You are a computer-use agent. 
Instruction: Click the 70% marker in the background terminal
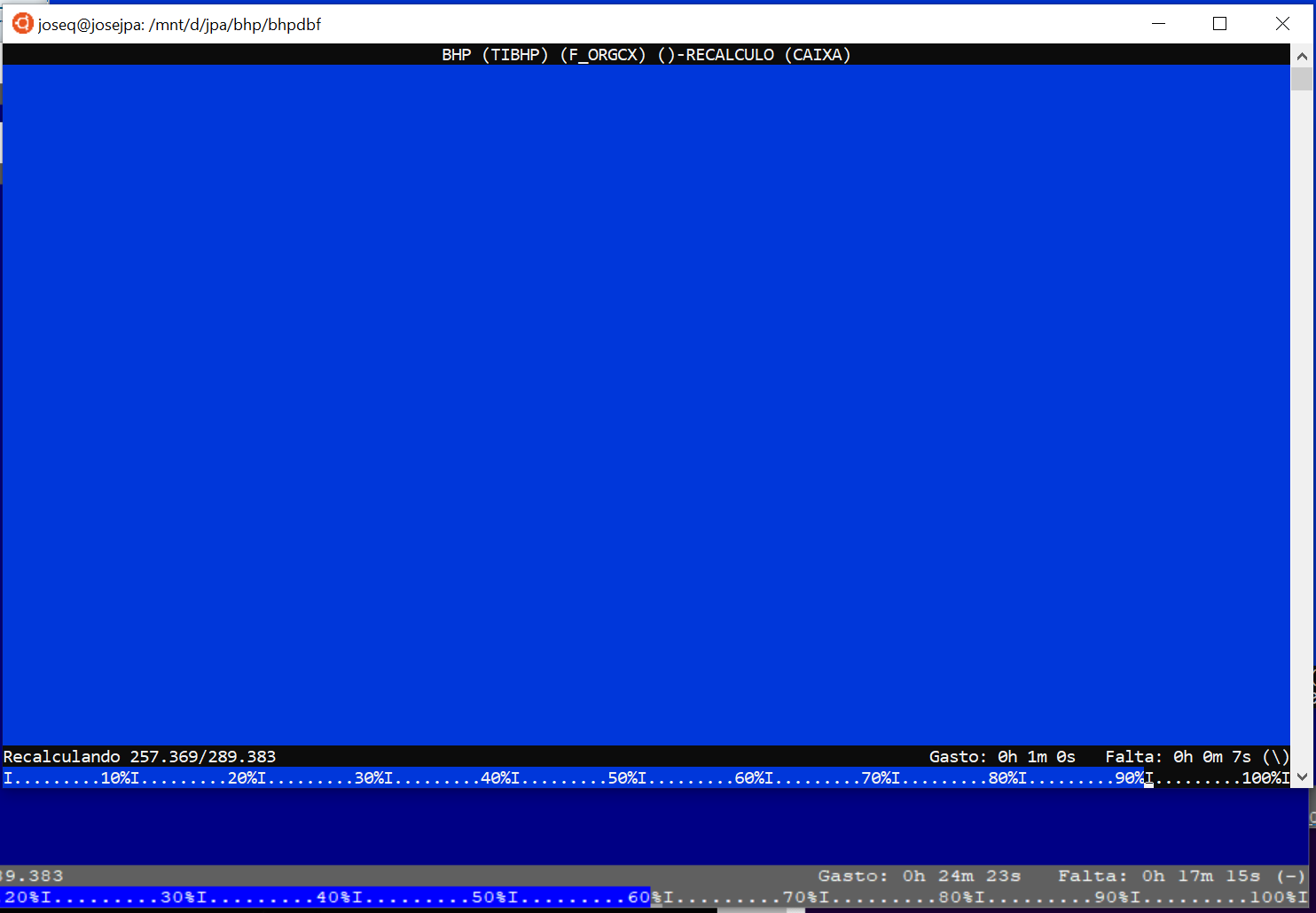click(x=800, y=897)
